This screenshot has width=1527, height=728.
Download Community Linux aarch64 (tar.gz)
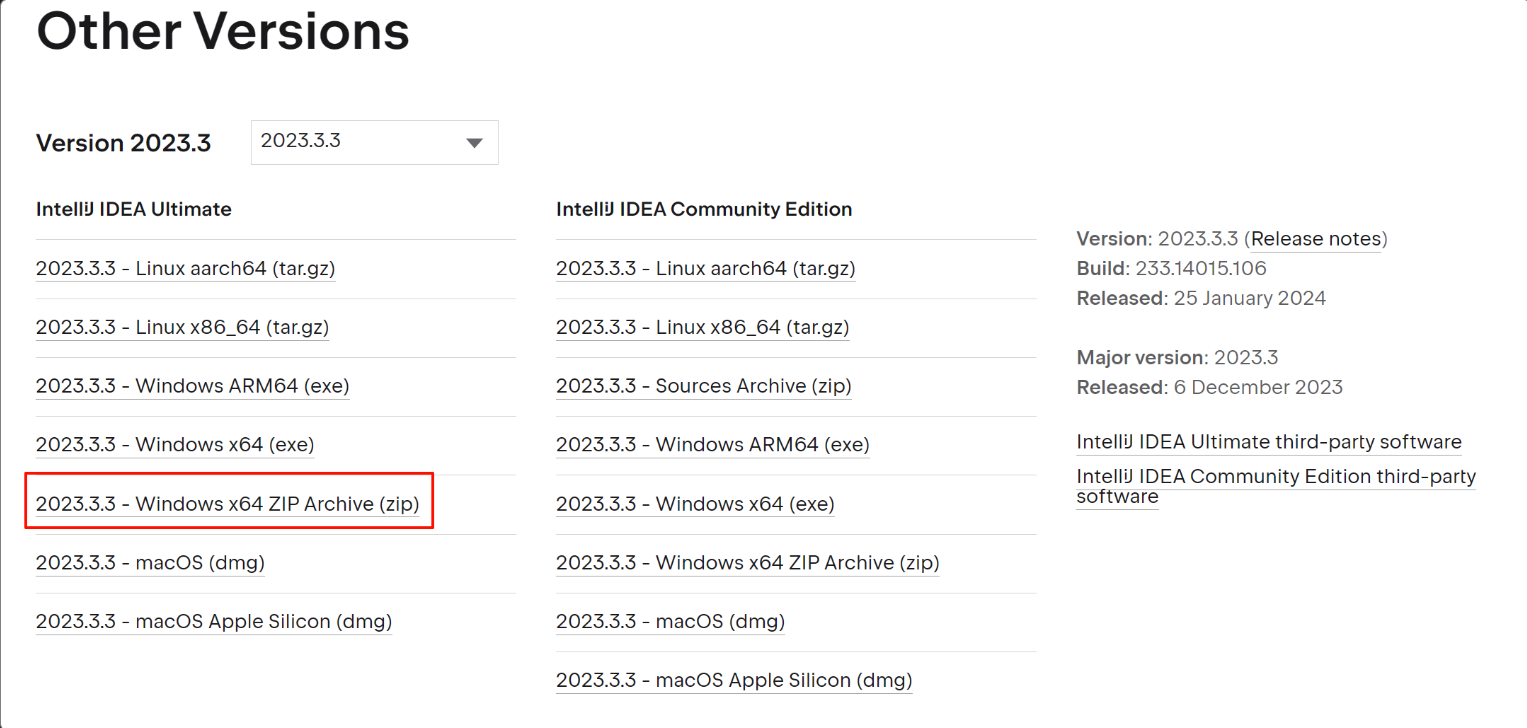tap(705, 269)
